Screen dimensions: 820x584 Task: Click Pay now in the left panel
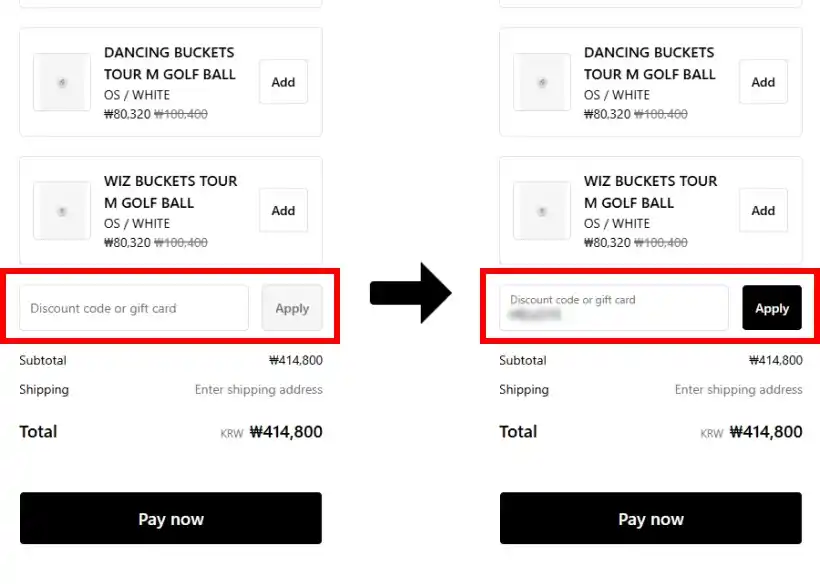click(171, 519)
